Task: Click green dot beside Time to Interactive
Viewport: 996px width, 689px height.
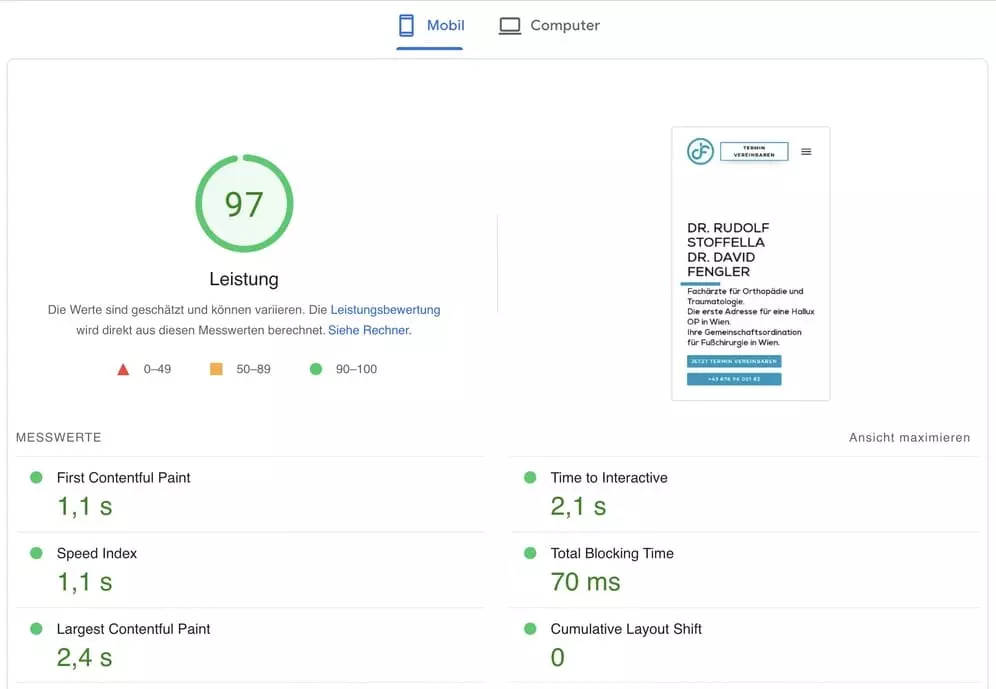Action: coord(530,478)
